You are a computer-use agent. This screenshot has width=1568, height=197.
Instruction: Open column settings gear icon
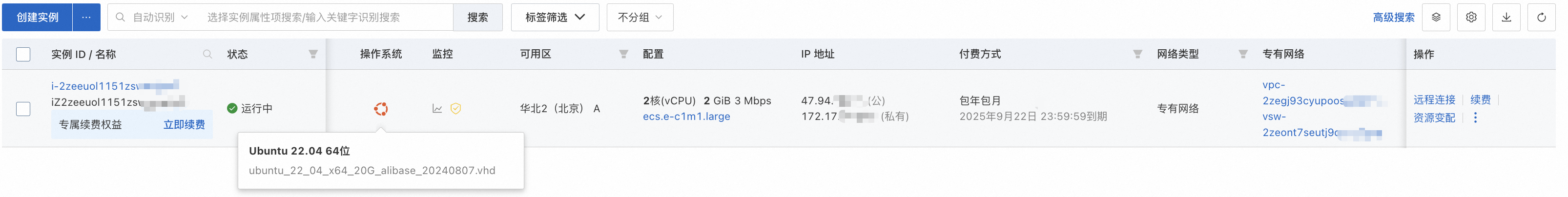(1470, 18)
